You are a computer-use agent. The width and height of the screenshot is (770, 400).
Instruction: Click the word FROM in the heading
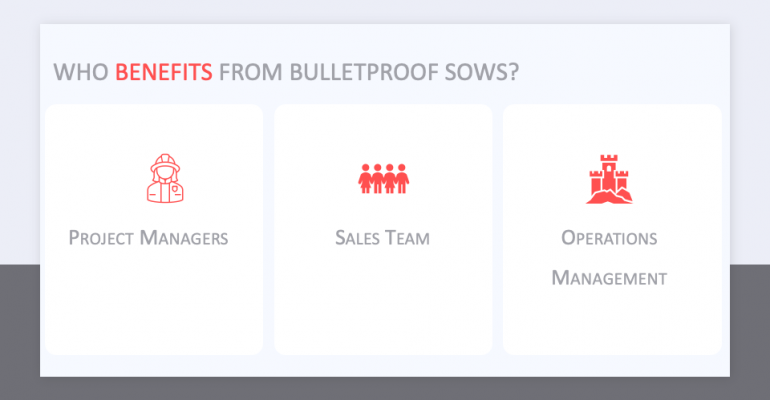pyautogui.click(x=244, y=72)
